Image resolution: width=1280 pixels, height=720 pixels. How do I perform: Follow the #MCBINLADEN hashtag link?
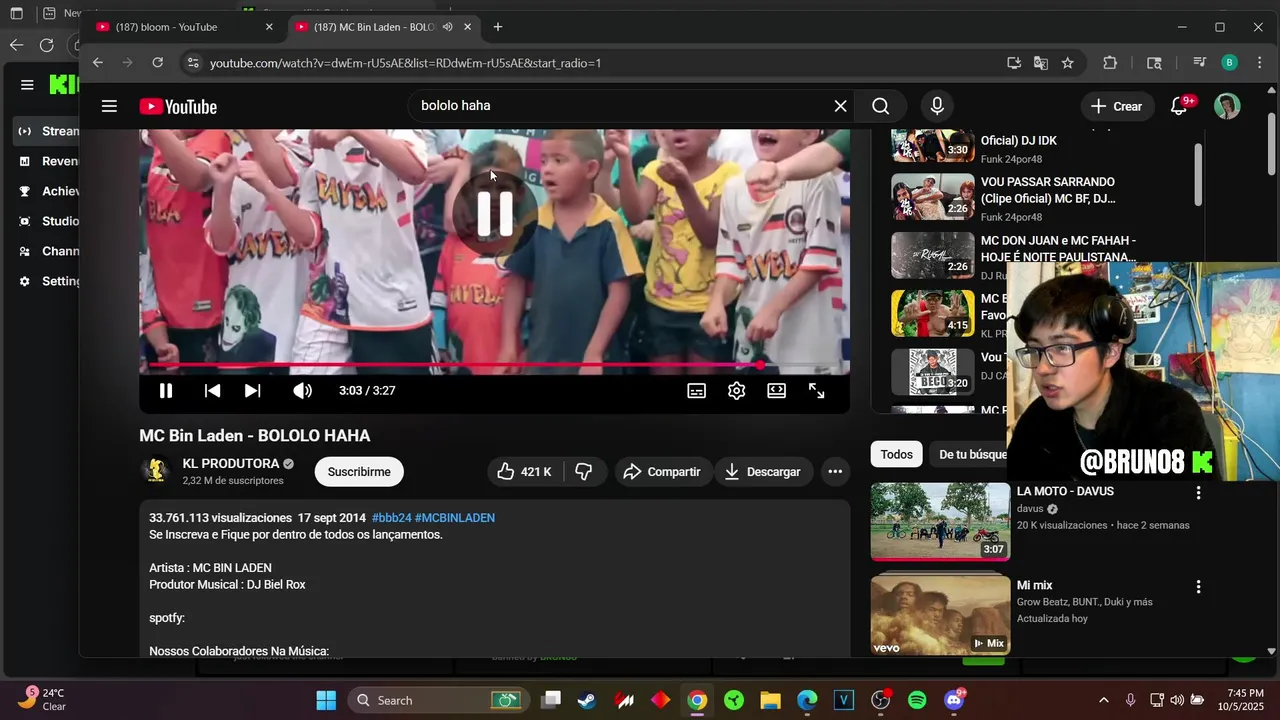[455, 518]
